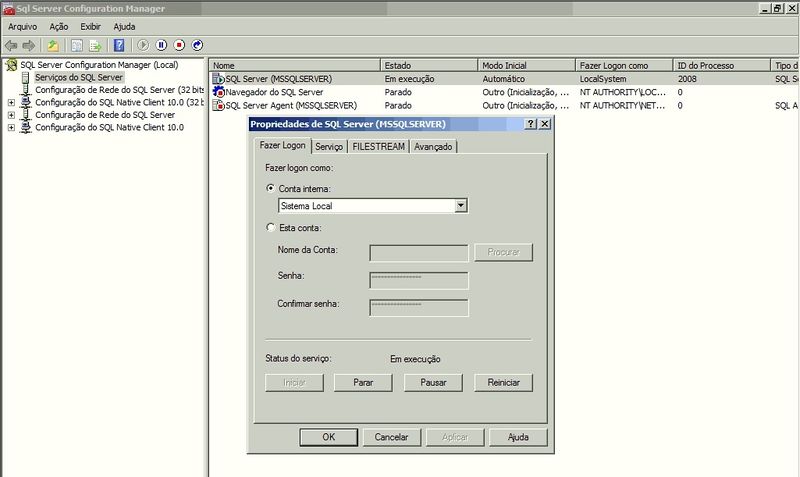The width and height of the screenshot is (800, 477).
Task: Expand Configuração de Rede do SQL Server node
Action: pos(11,115)
